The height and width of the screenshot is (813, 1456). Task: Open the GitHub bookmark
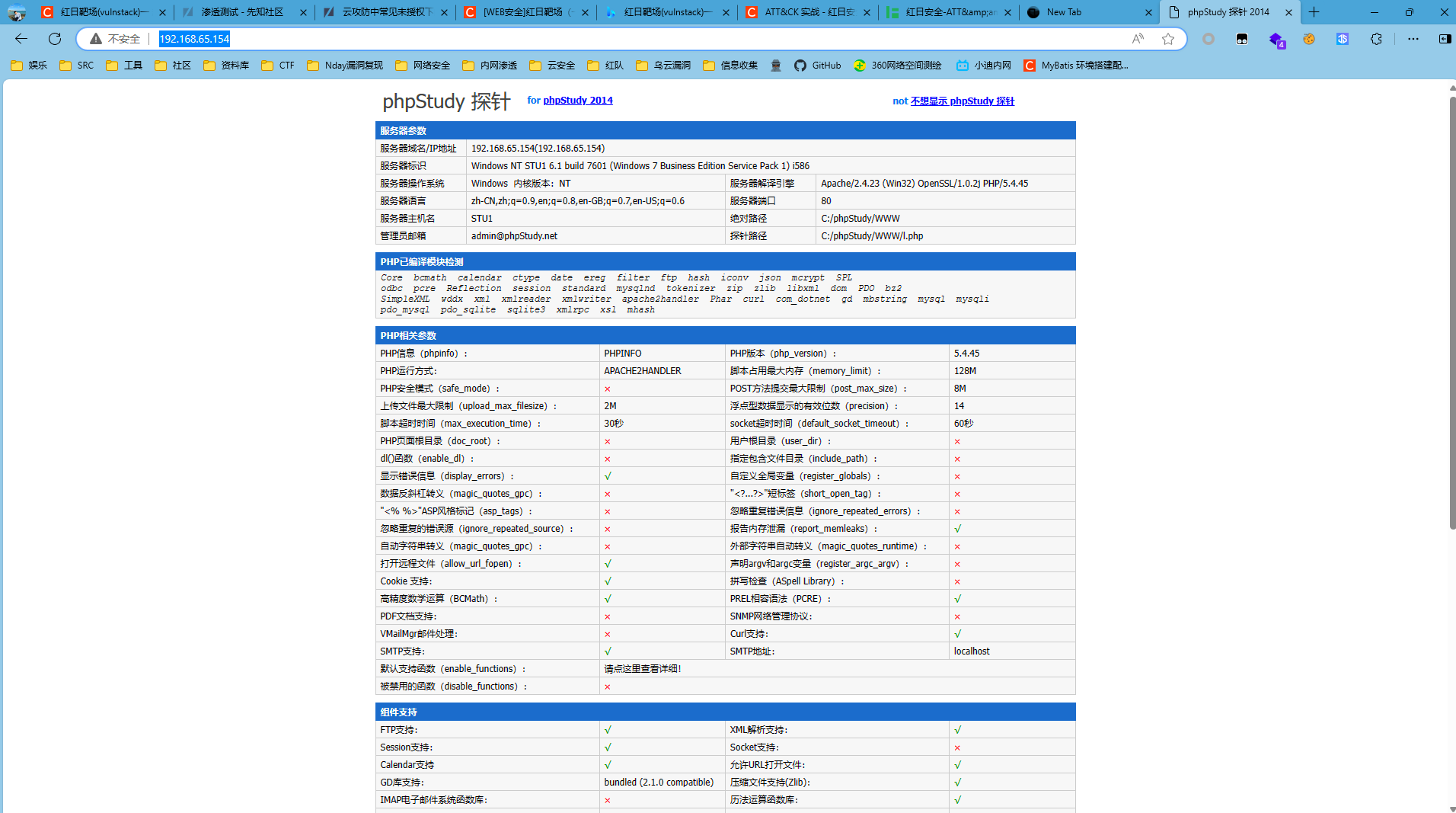[818, 66]
